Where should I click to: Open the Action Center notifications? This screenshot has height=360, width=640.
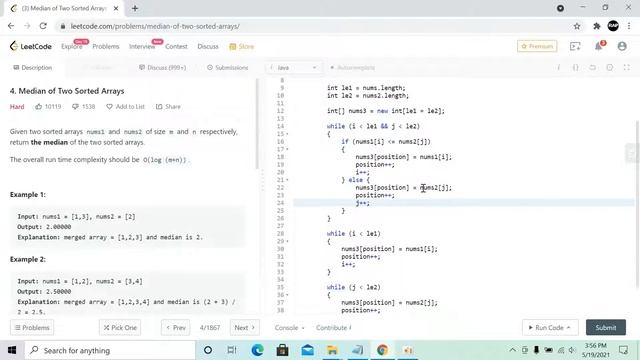[x=624, y=350]
